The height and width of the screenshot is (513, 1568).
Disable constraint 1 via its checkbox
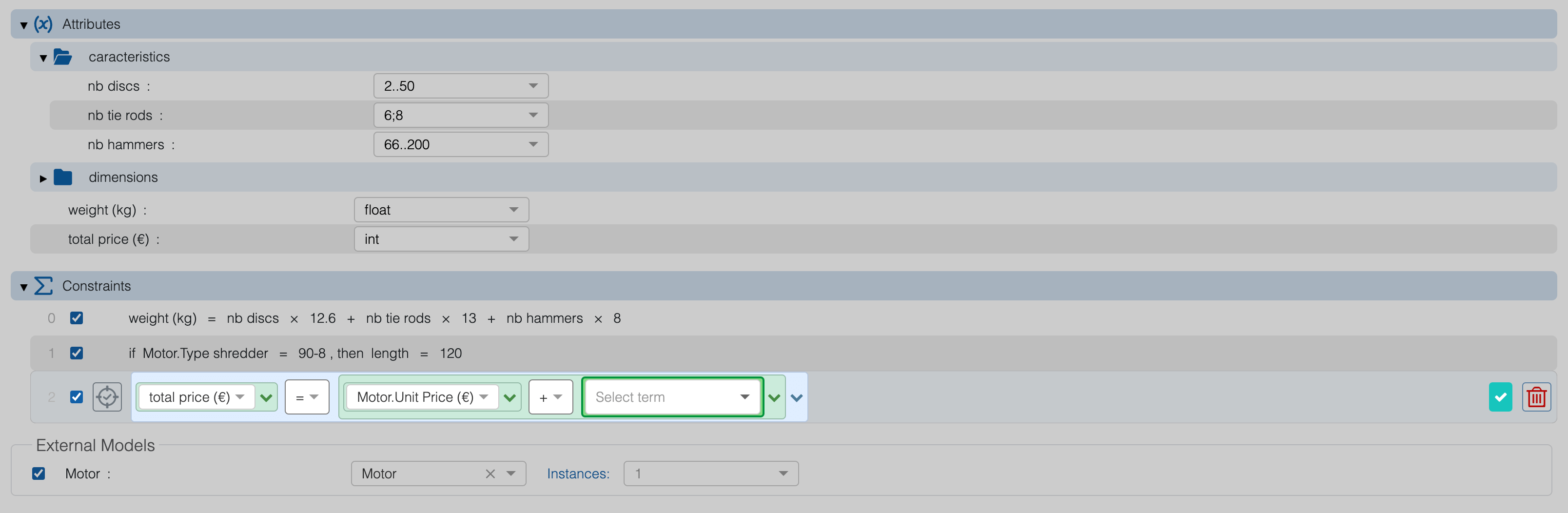[x=77, y=353]
